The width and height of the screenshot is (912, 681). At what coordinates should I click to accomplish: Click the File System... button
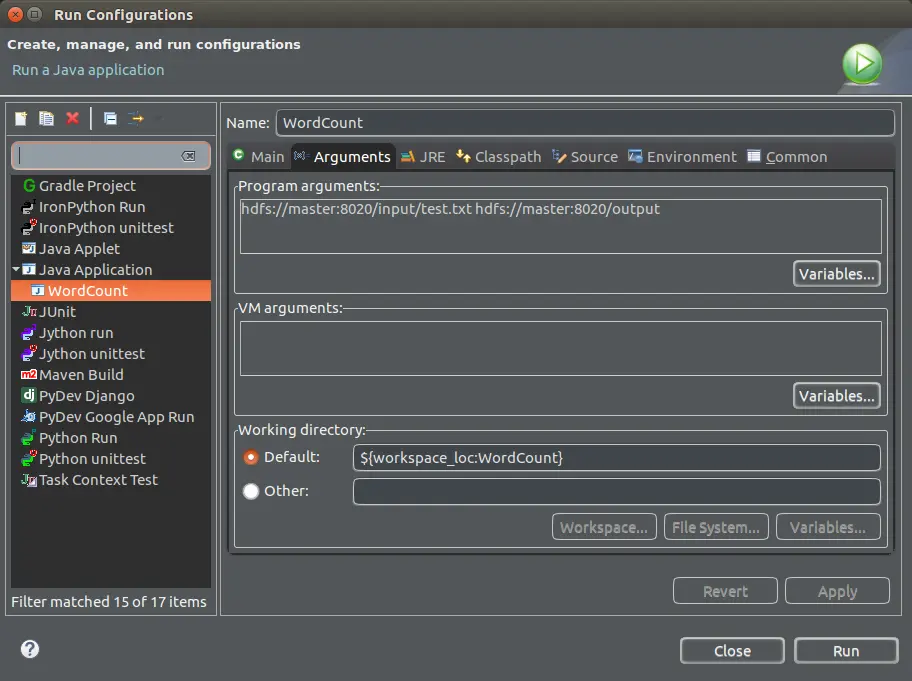click(x=716, y=527)
